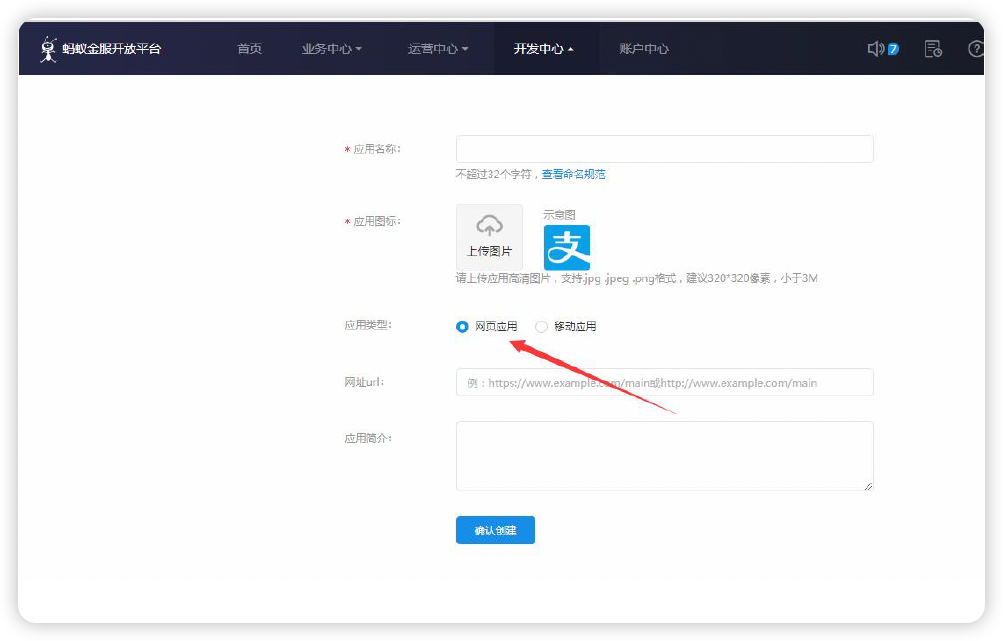The height and width of the screenshot is (641, 1003).
Task: Click the 网址url input field
Action: 663,382
